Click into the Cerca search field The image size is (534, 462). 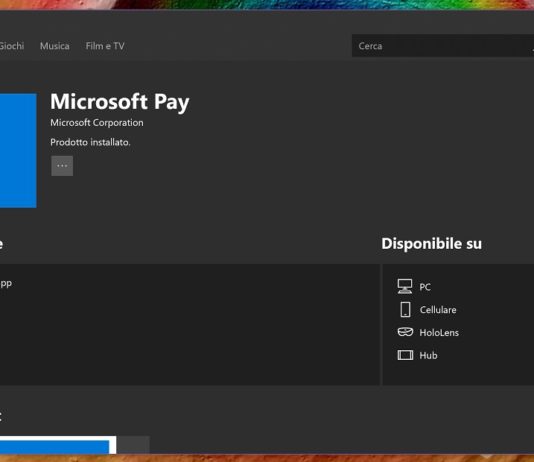point(443,46)
